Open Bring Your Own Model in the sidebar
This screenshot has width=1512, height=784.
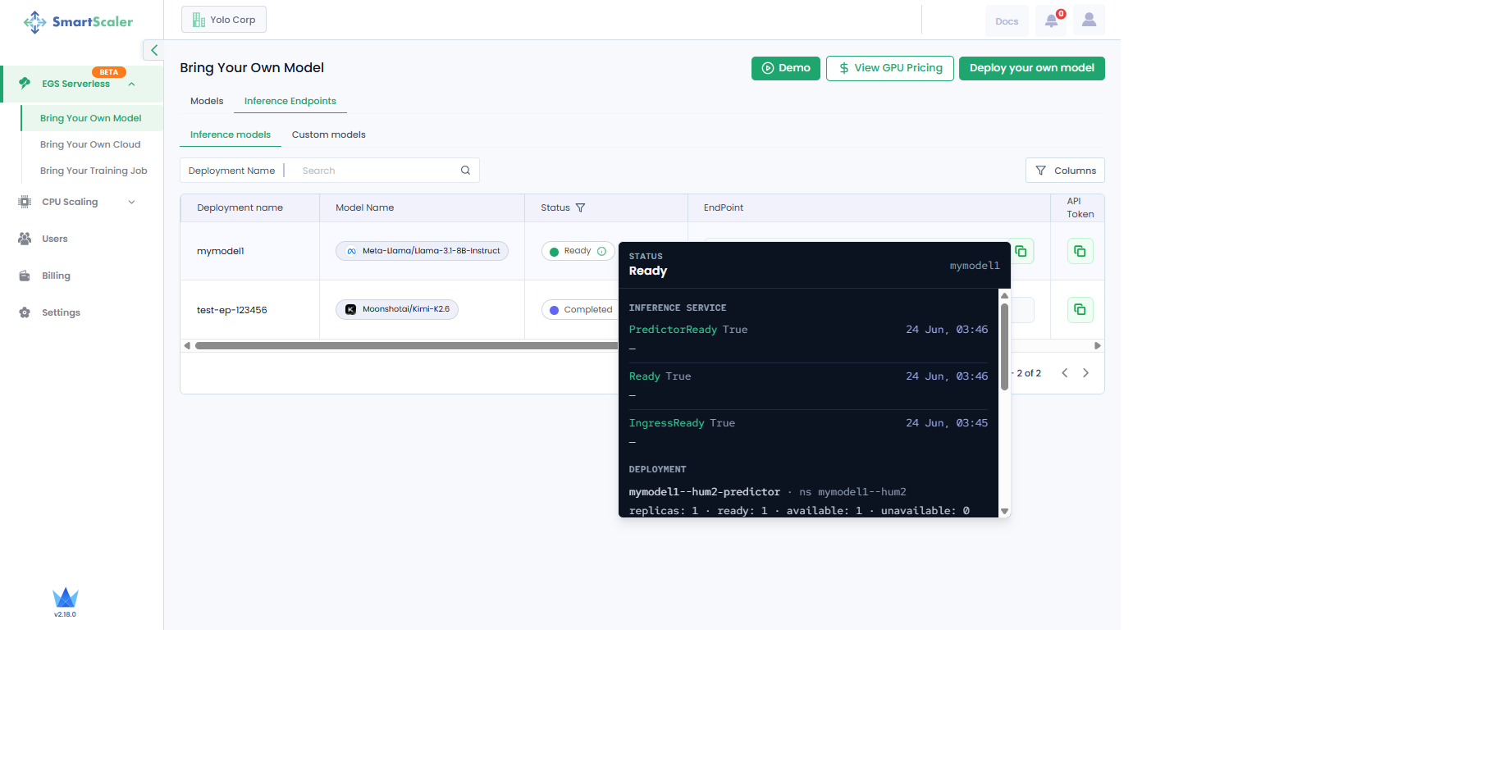[x=91, y=118]
